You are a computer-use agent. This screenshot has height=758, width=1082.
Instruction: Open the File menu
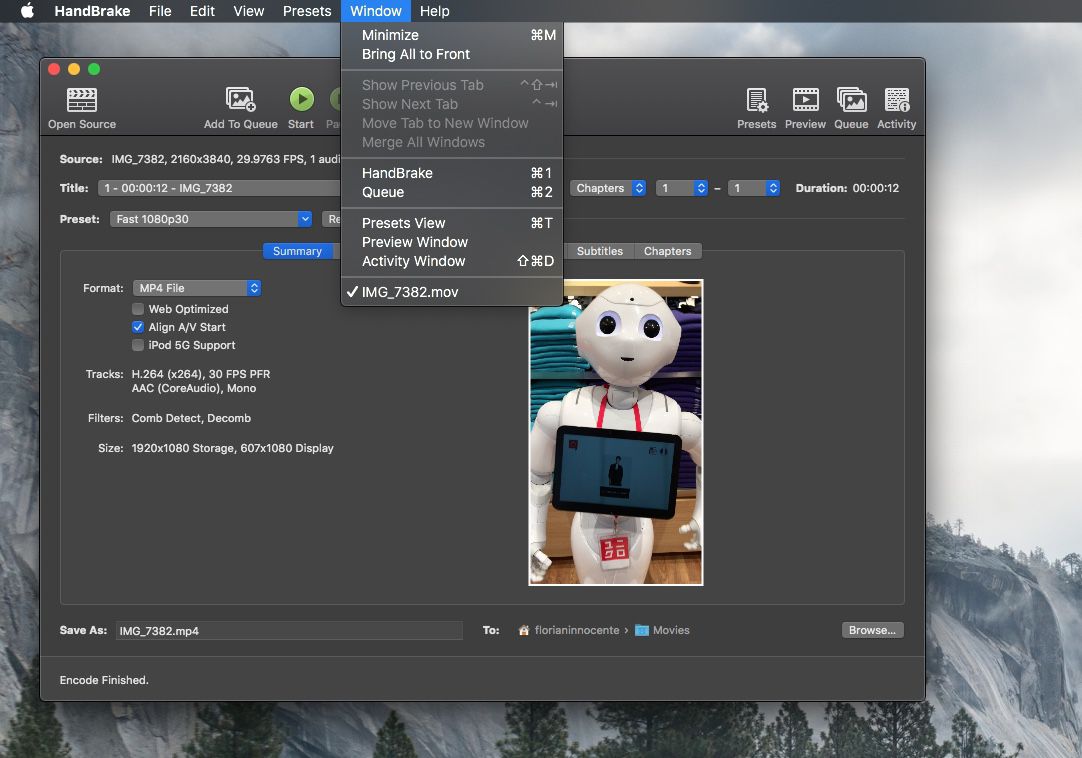click(x=160, y=11)
